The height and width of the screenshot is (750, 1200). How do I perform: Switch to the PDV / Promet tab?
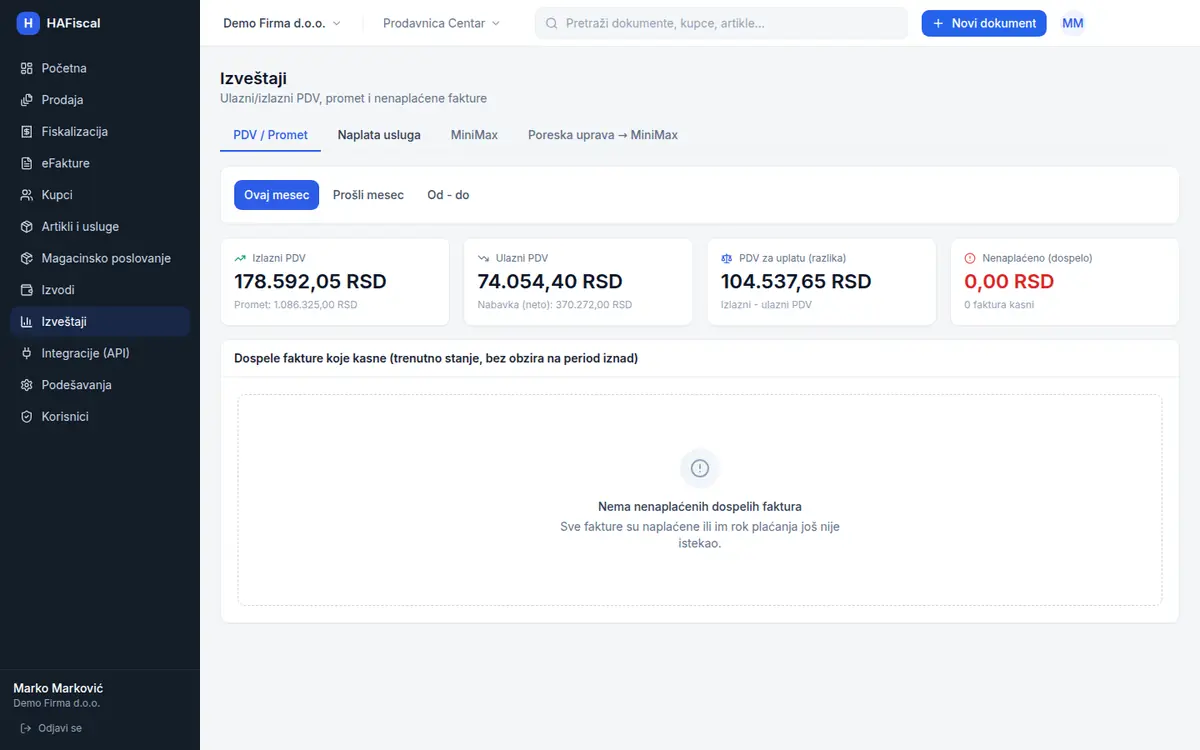270,135
